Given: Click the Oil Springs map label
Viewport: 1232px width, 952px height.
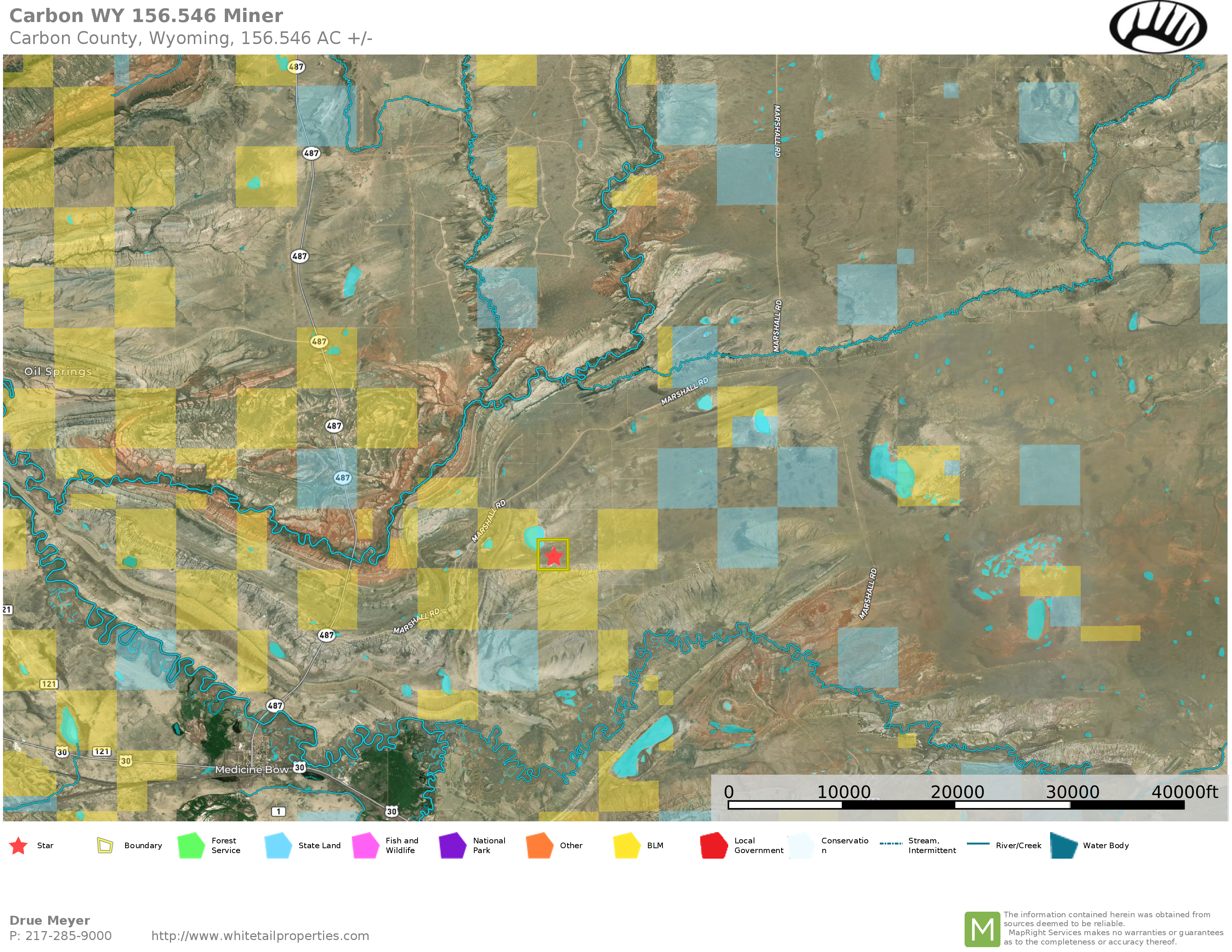Looking at the screenshot, I should tap(58, 371).
